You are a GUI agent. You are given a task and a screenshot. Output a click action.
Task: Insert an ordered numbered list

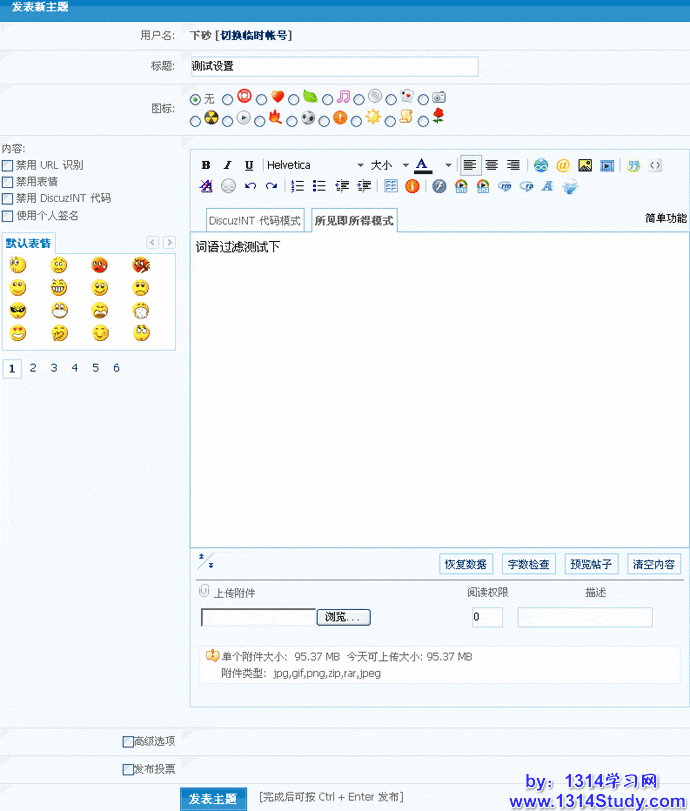pos(297,186)
